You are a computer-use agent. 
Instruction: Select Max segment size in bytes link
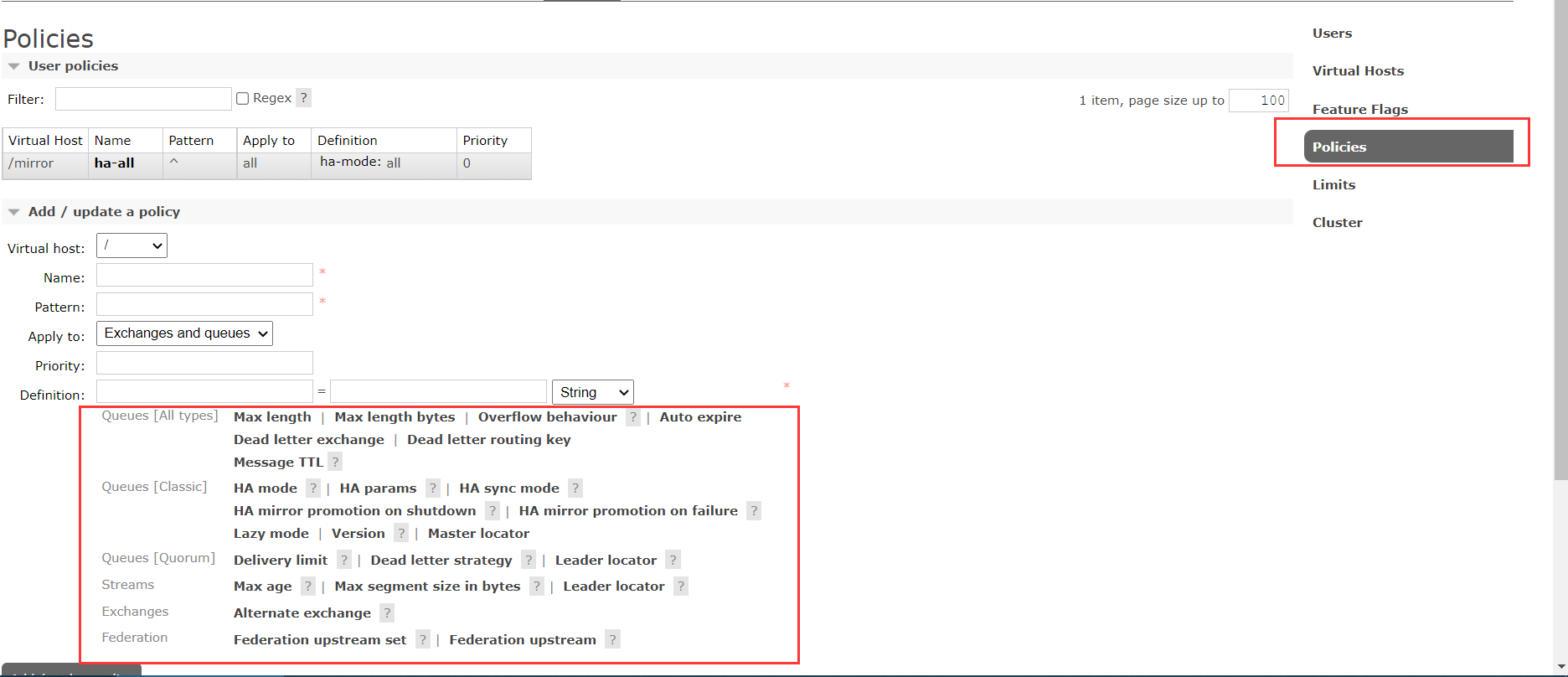427,587
